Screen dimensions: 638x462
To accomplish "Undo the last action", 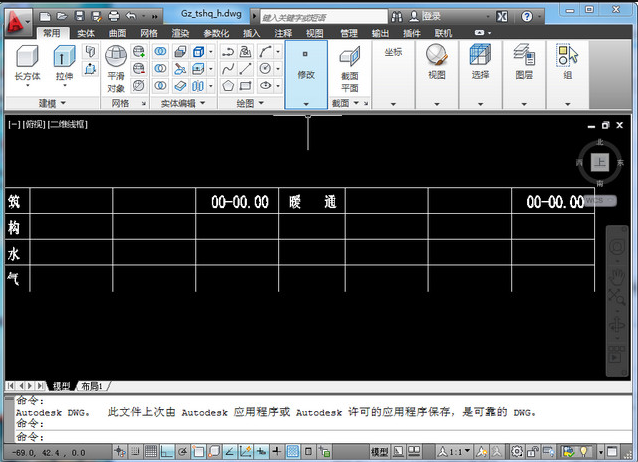I will pos(131,16).
